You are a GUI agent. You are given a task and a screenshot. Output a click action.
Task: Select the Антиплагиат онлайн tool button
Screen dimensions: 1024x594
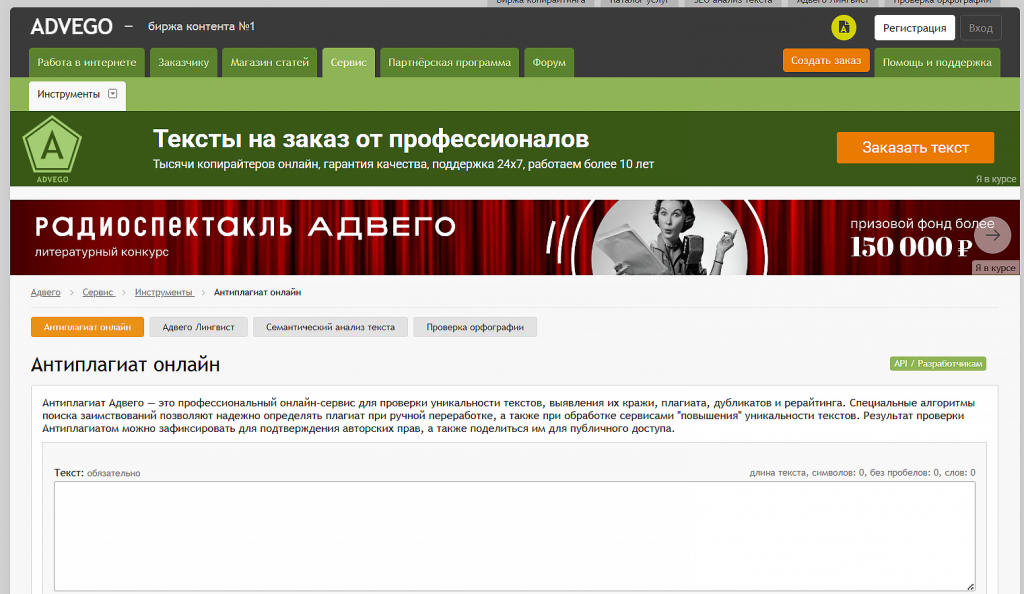coord(88,327)
